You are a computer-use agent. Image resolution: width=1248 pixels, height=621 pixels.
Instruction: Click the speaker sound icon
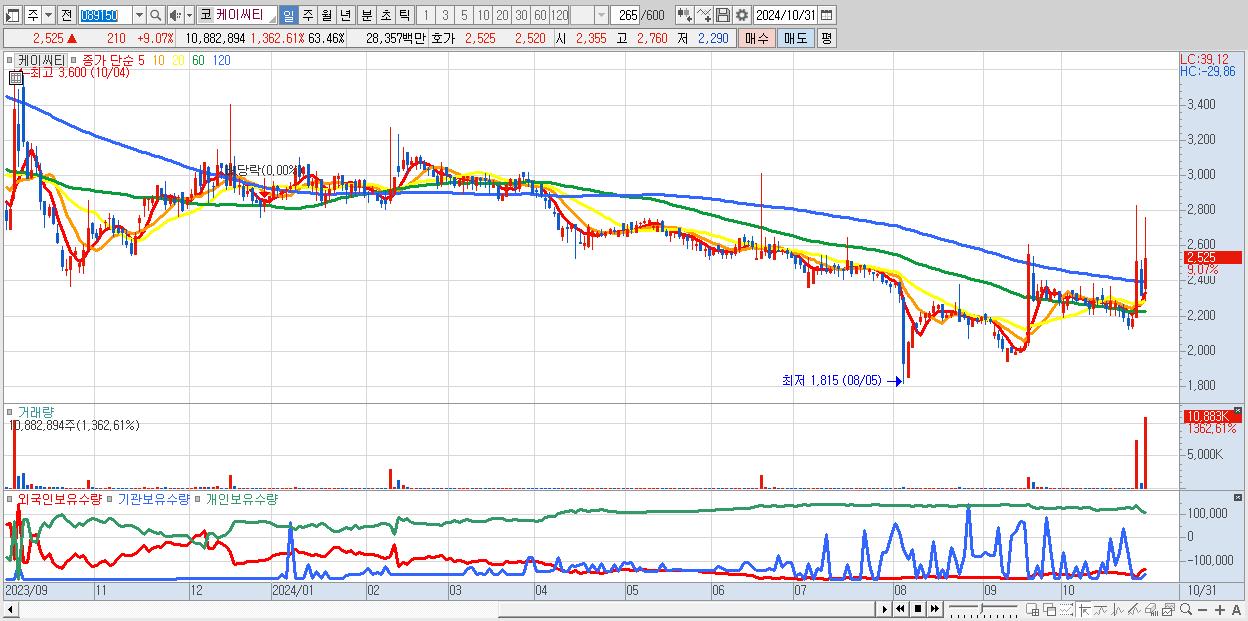pos(175,15)
